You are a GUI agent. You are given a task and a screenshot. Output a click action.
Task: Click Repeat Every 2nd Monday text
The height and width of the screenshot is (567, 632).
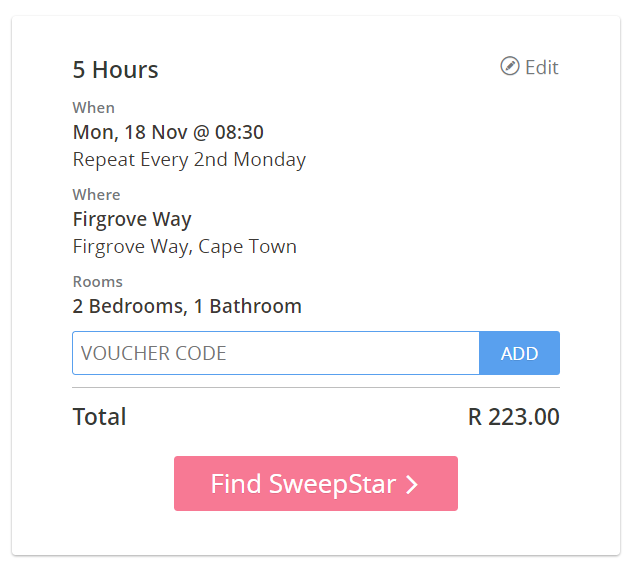pyautogui.click(x=189, y=160)
